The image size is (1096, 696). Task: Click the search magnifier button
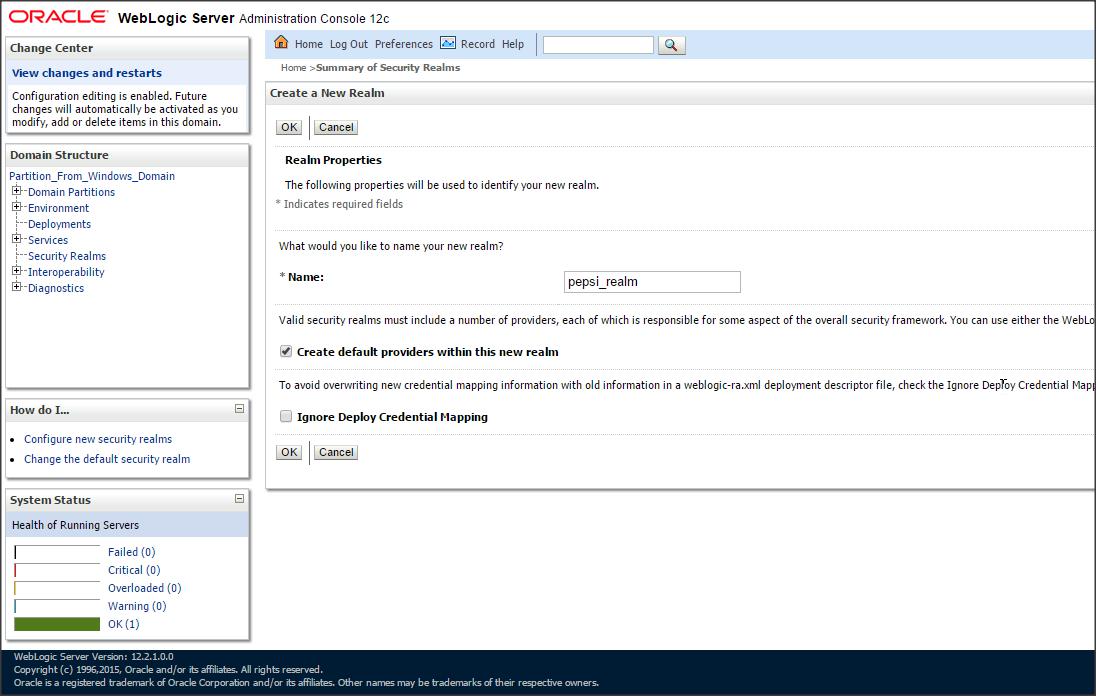(671, 45)
